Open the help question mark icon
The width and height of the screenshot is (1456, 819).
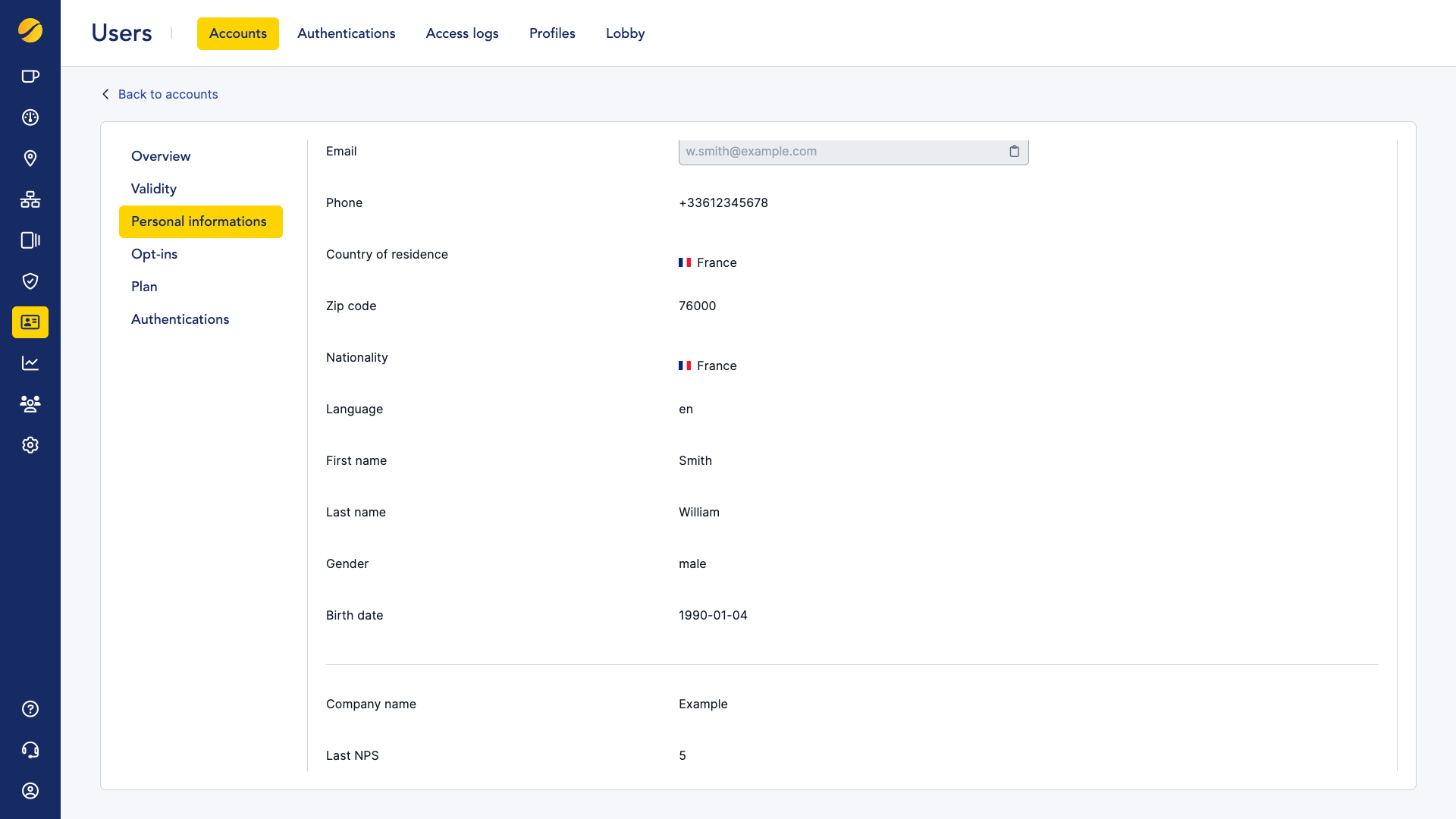(30, 709)
